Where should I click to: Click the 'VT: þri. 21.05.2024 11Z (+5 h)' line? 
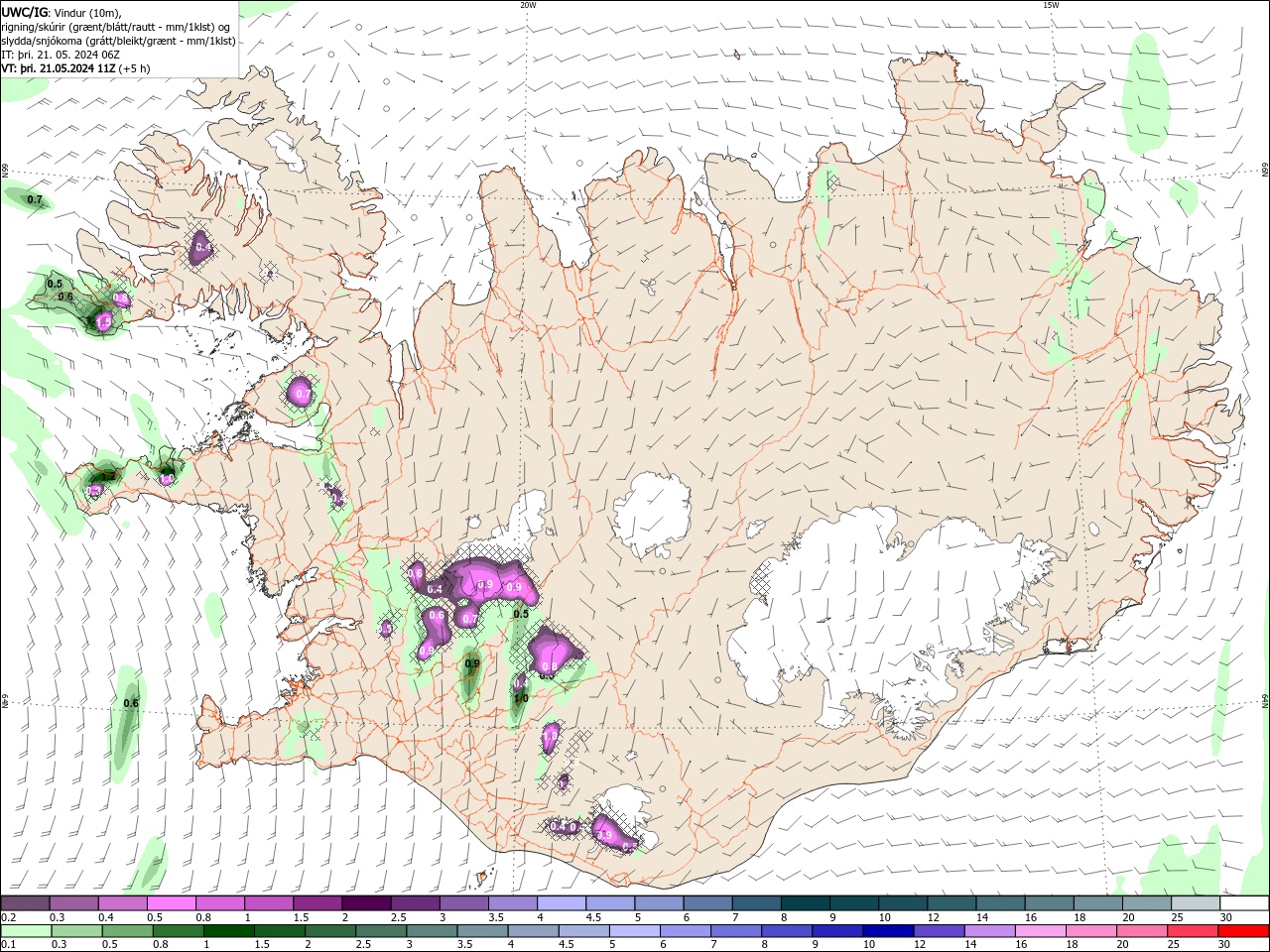click(76, 68)
